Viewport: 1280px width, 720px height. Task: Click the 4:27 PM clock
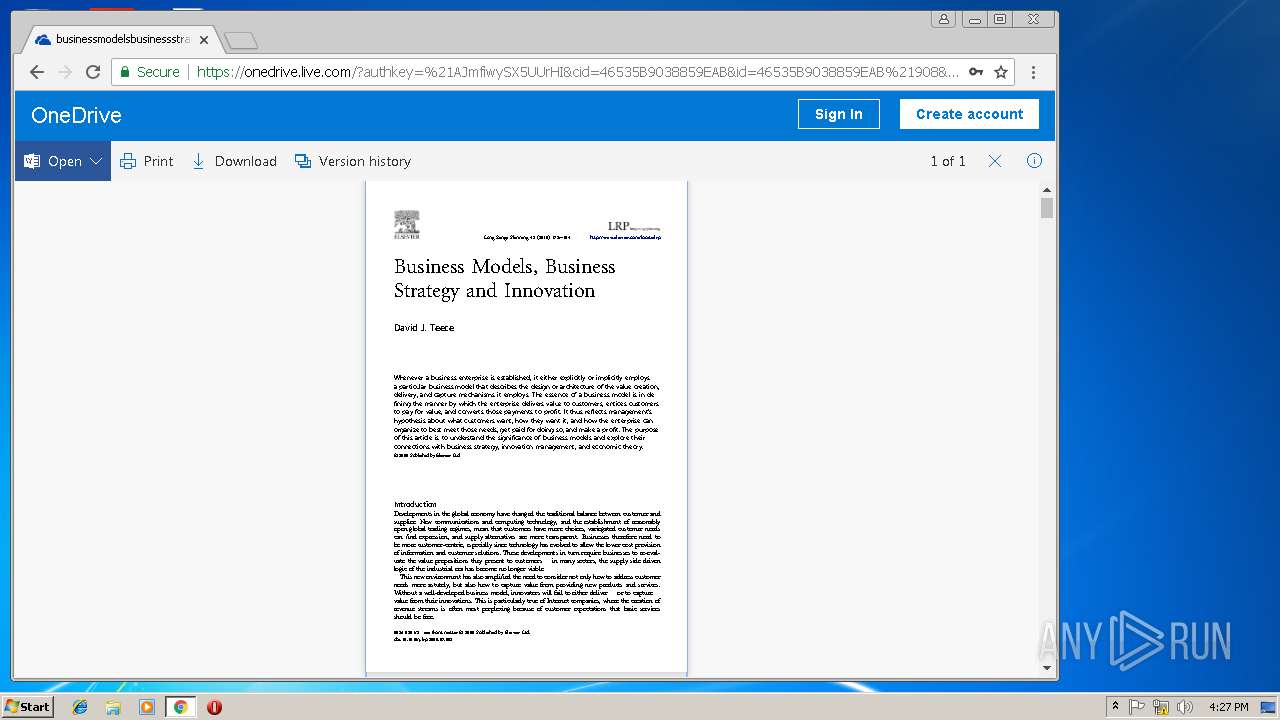(1228, 707)
